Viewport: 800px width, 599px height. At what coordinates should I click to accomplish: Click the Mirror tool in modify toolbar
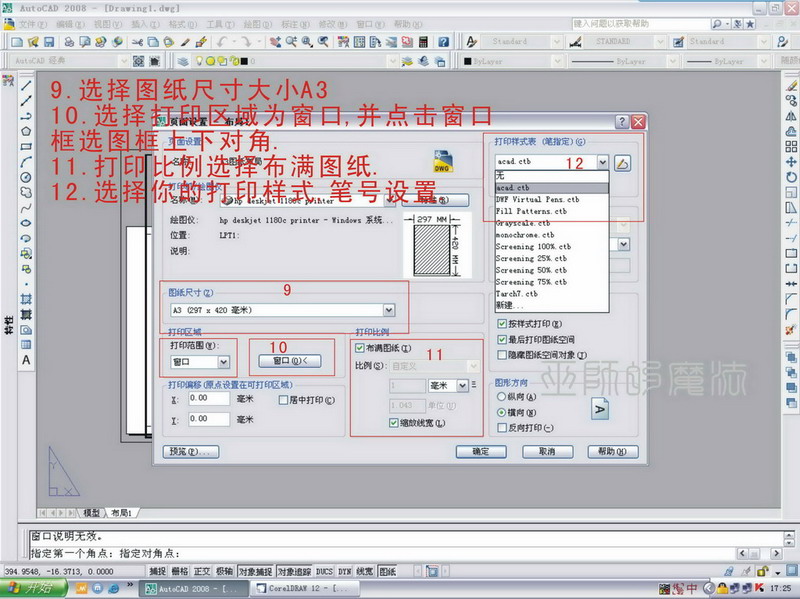tap(791, 116)
